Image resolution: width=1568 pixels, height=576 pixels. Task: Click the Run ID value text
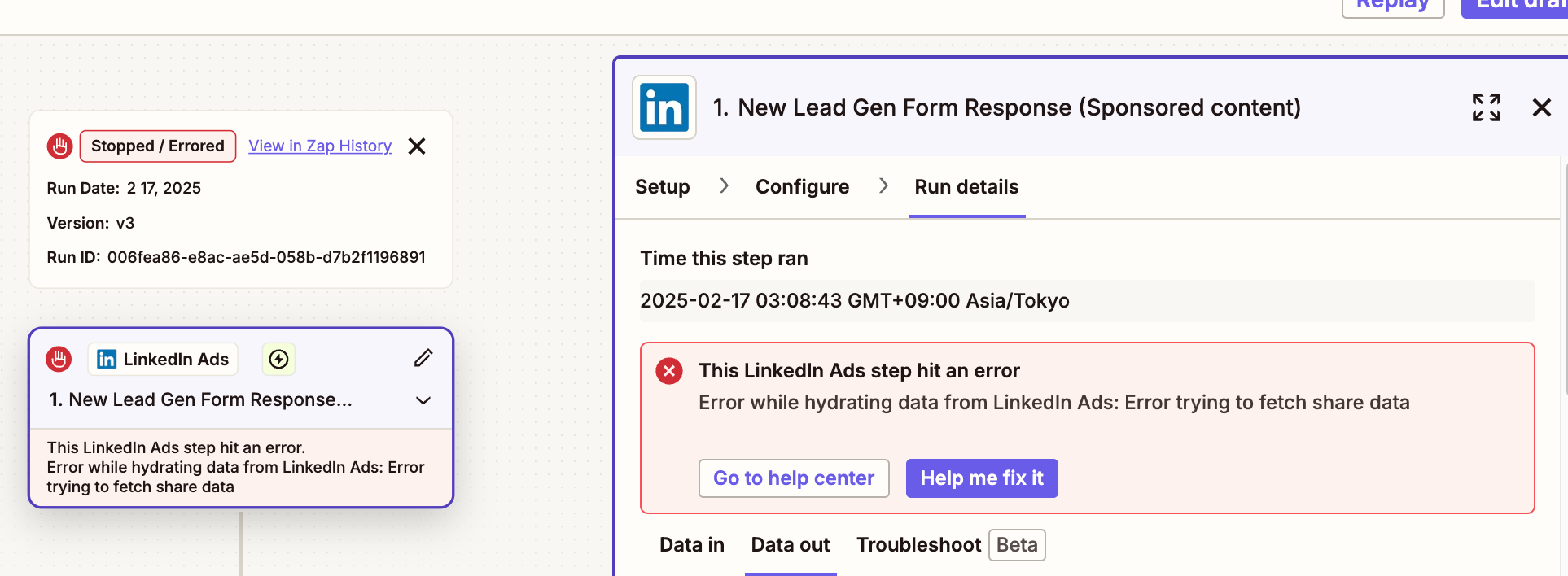click(x=266, y=257)
